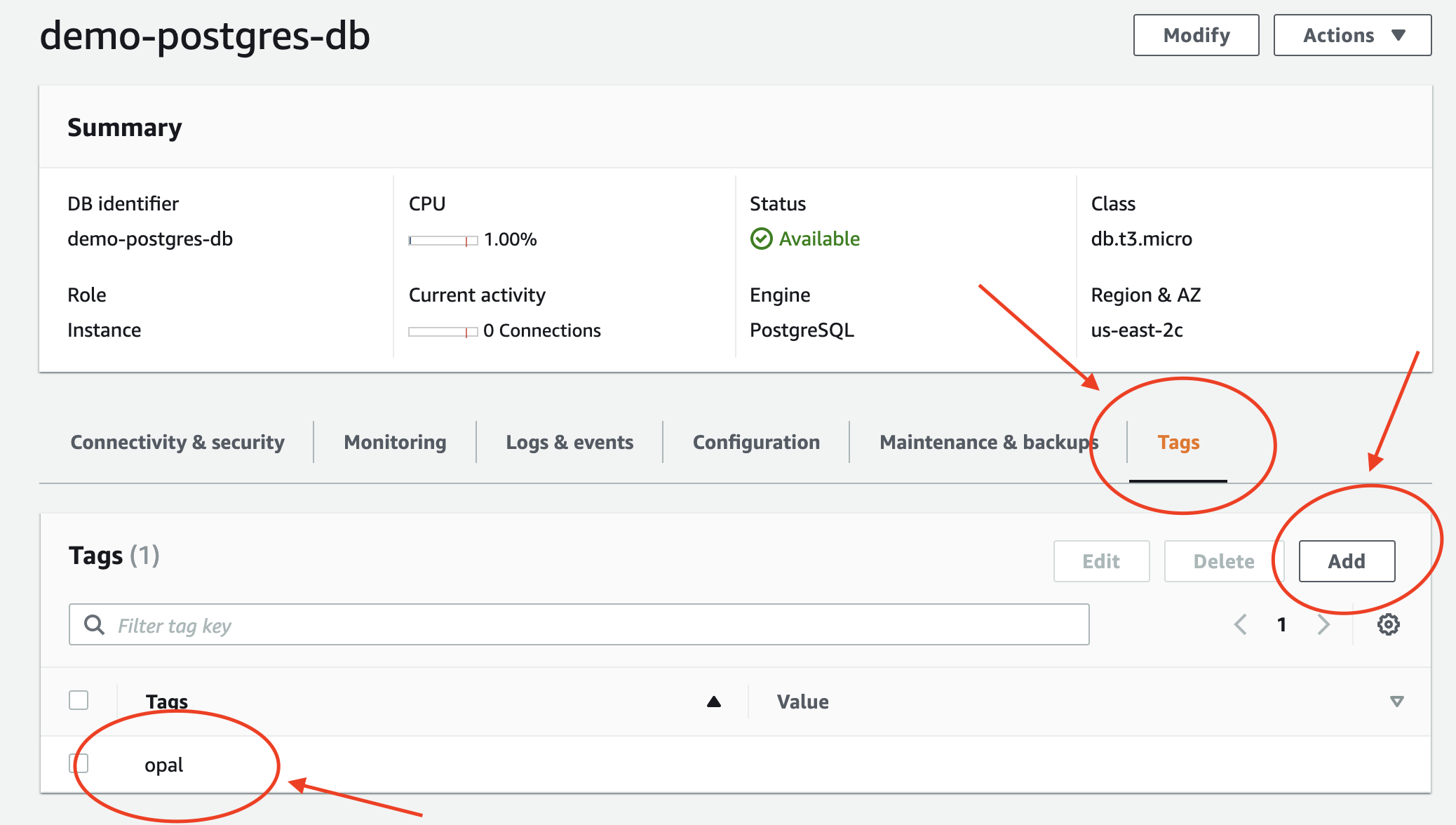Open tags table settings gear icon
This screenshot has width=1456, height=825.
point(1388,624)
